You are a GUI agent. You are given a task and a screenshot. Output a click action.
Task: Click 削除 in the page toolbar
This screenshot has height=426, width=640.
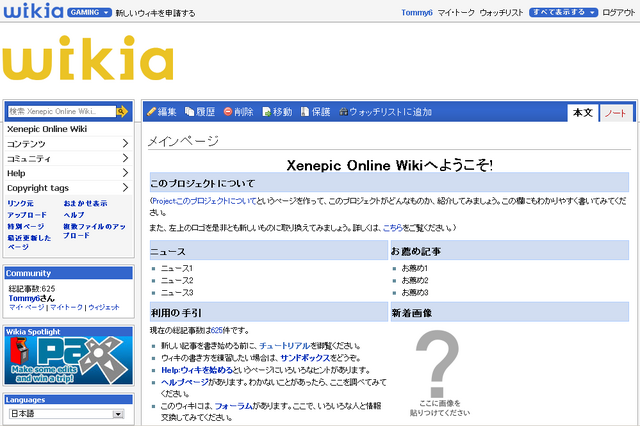244,112
